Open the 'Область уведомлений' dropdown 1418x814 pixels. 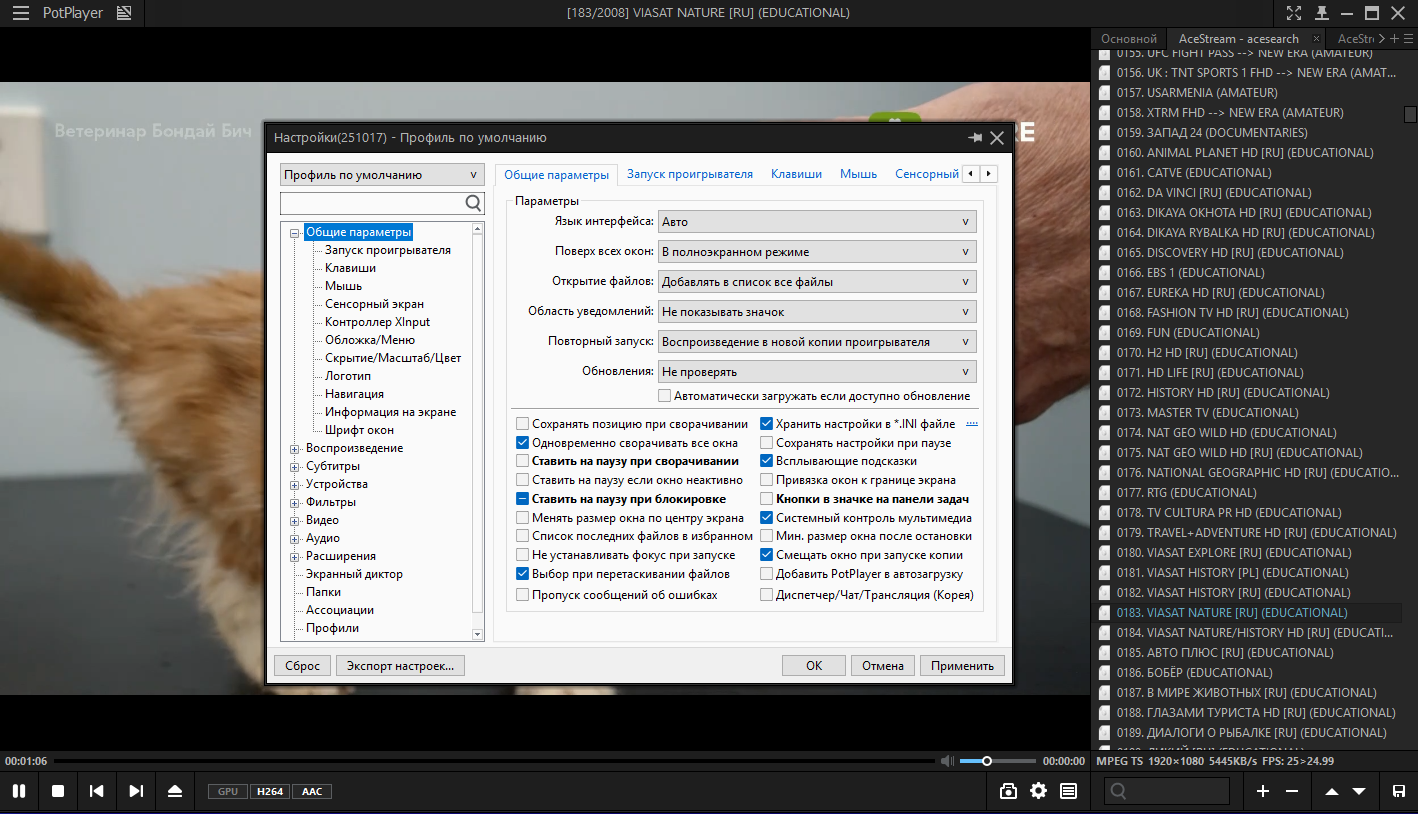(817, 312)
